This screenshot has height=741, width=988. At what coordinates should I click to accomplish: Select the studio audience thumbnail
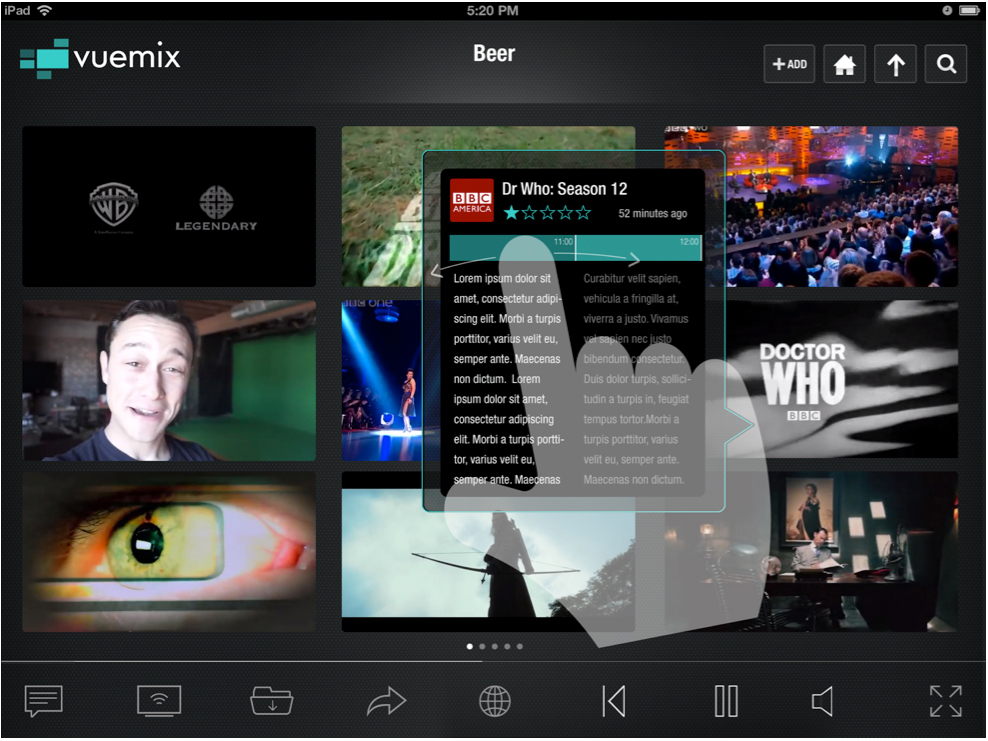point(841,207)
